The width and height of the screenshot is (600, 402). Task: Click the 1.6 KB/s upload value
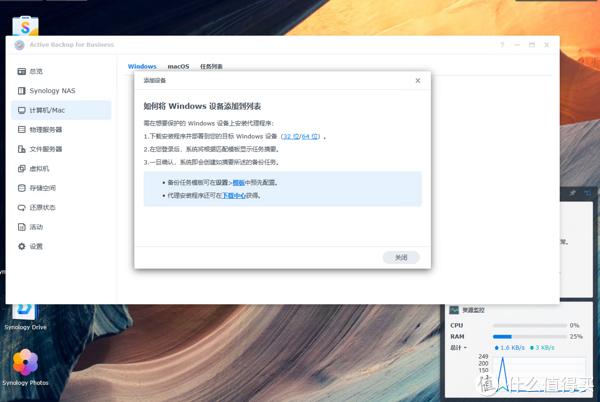pyautogui.click(x=510, y=348)
